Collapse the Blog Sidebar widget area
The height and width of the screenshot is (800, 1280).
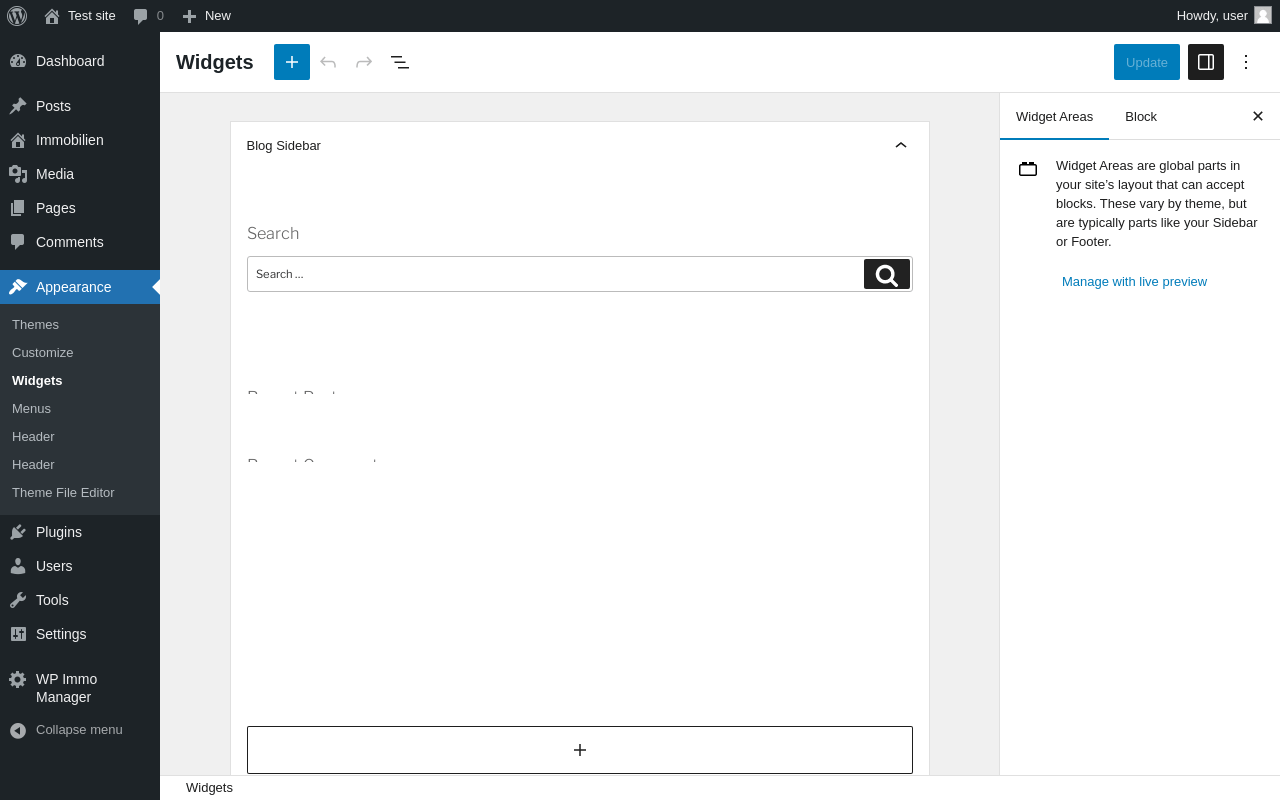pos(901,145)
